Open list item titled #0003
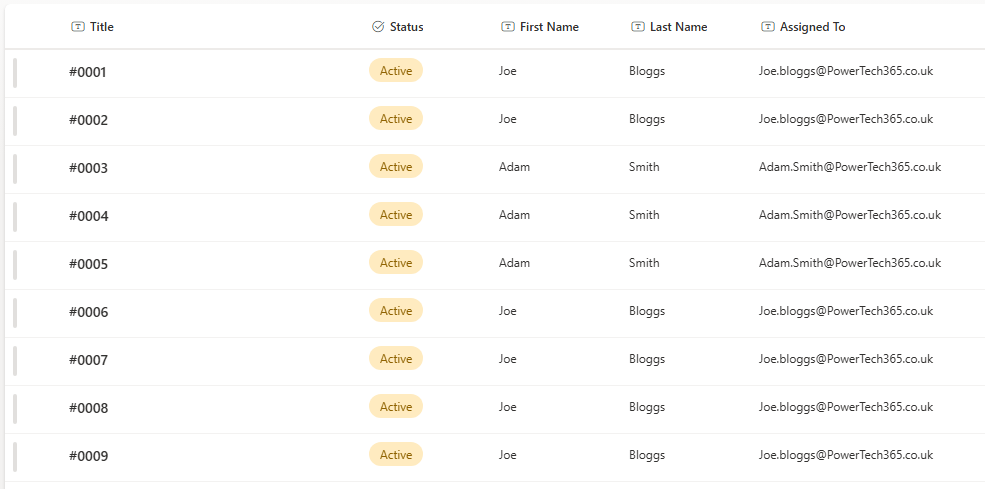This screenshot has height=489, width=985. point(88,168)
